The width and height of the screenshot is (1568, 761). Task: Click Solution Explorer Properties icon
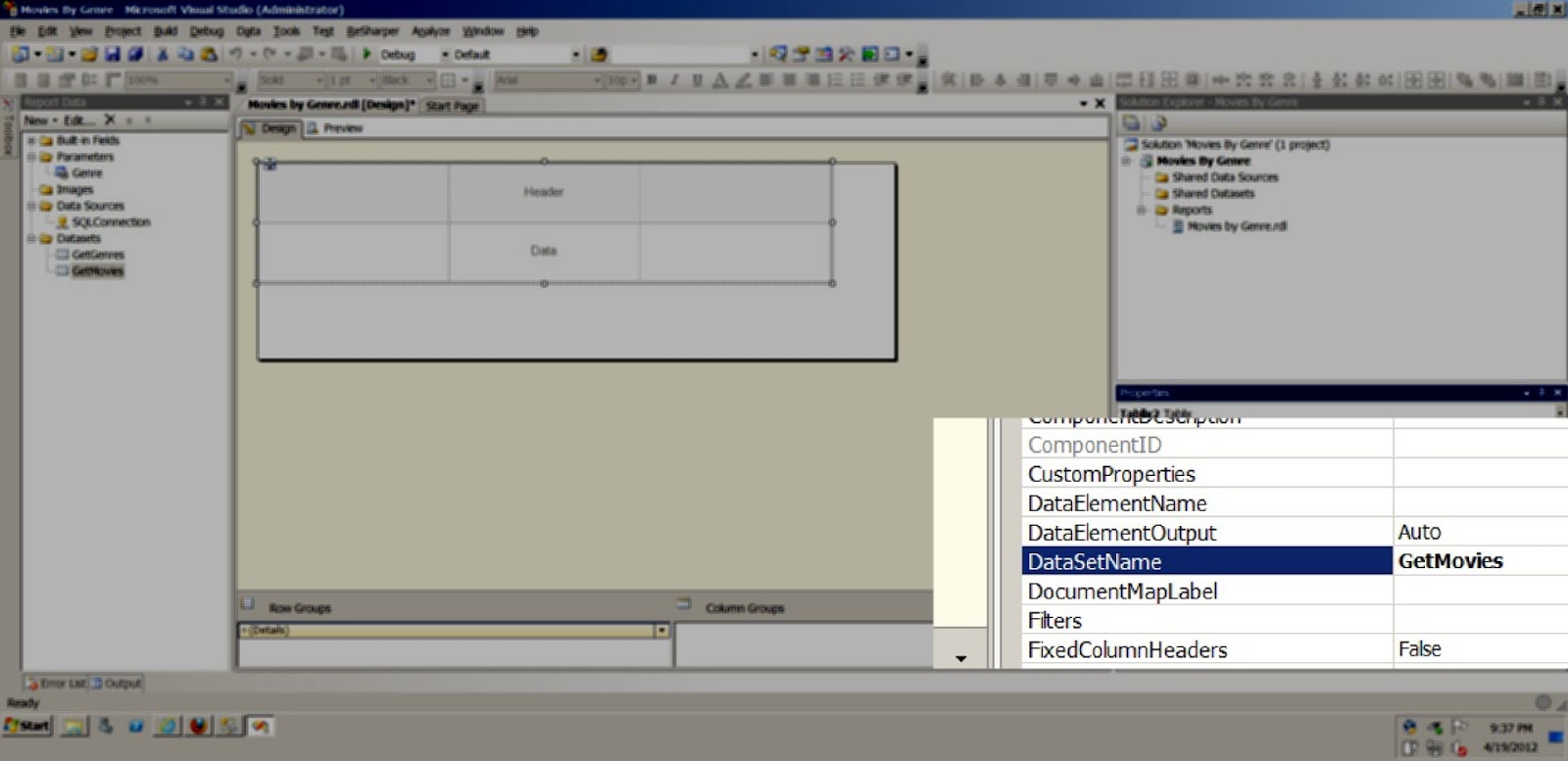[x=1131, y=122]
